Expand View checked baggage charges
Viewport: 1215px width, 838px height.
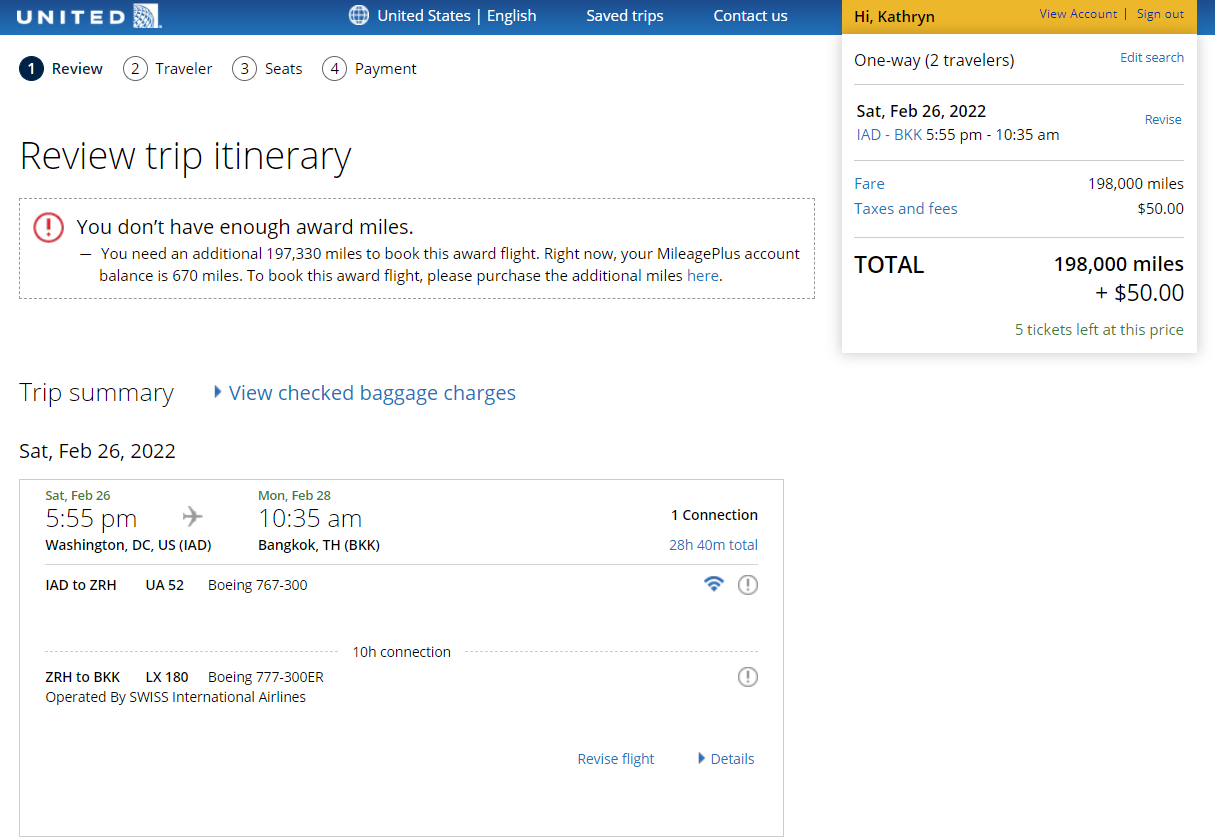[x=371, y=392]
